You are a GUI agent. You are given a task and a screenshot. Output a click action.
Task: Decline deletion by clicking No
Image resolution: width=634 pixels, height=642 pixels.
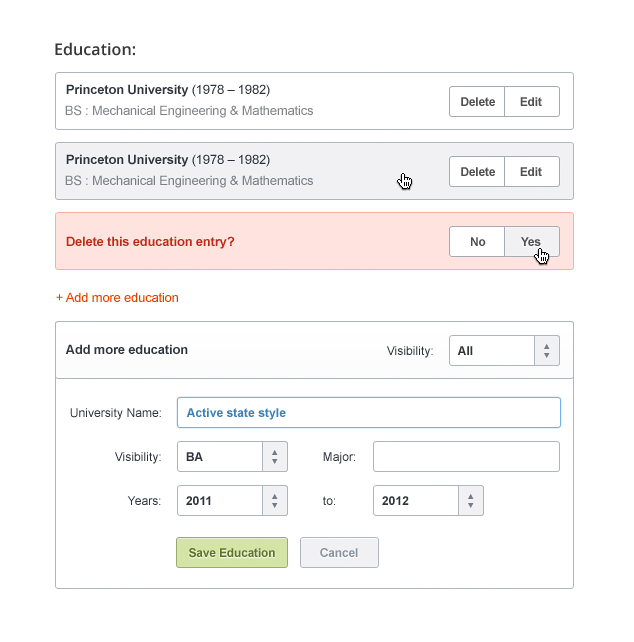click(x=477, y=242)
